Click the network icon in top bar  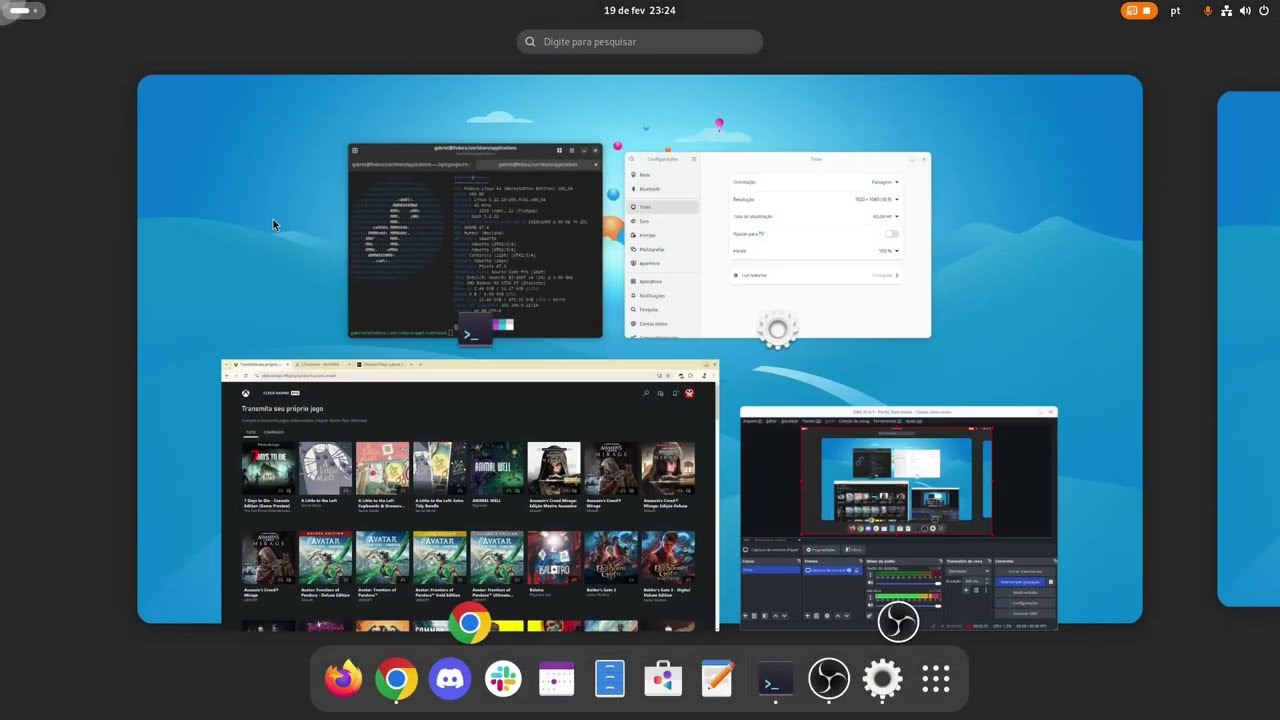pos(1226,11)
